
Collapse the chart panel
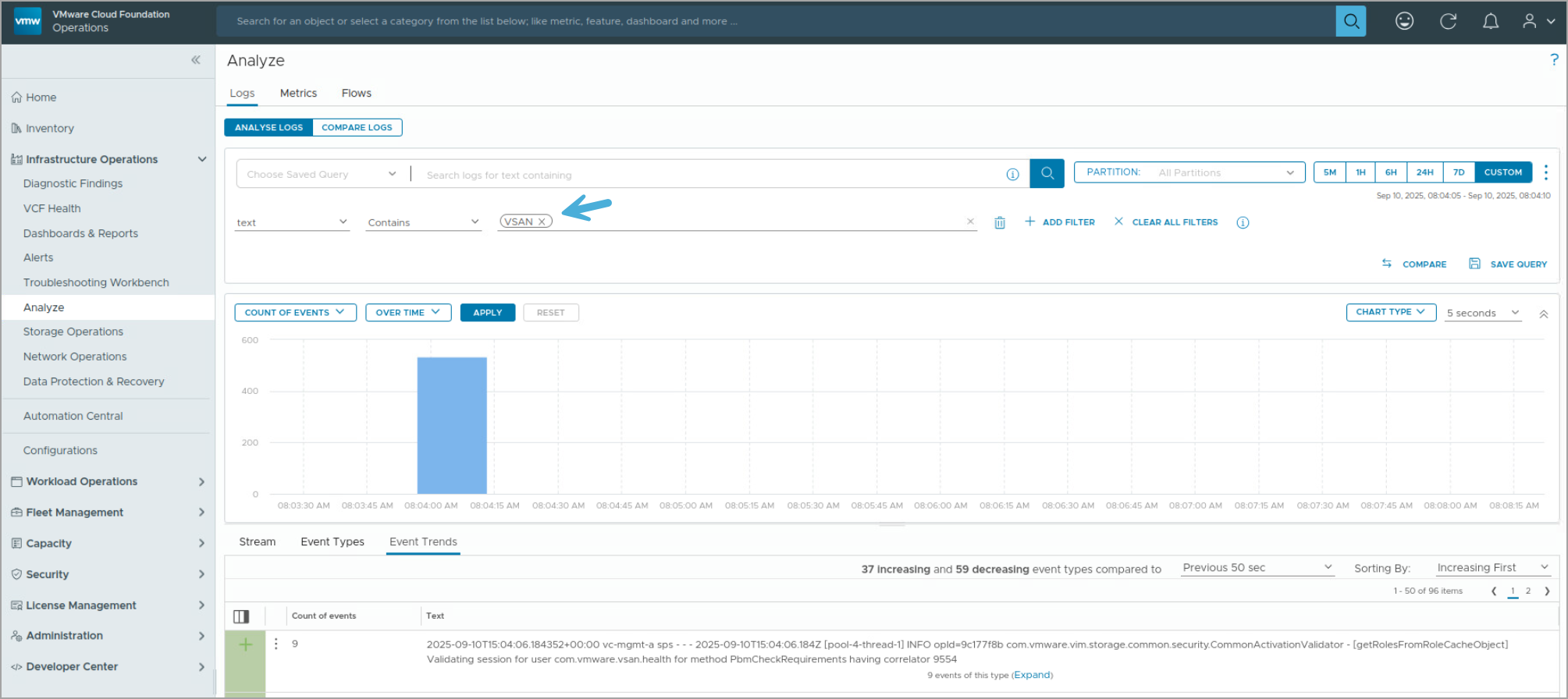[1543, 314]
